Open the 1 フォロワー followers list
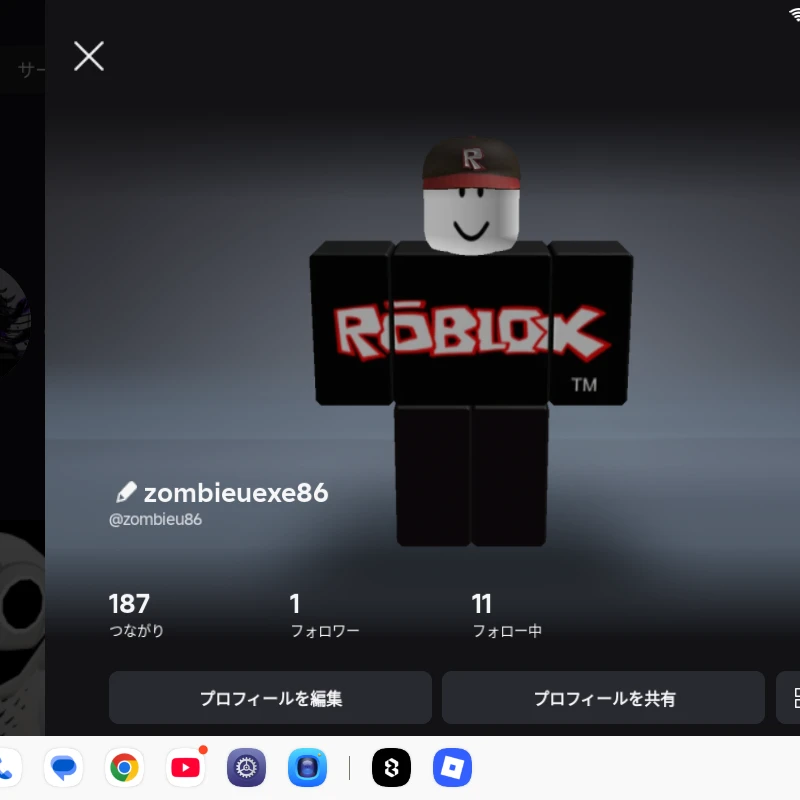This screenshot has height=800, width=800. click(x=324, y=615)
